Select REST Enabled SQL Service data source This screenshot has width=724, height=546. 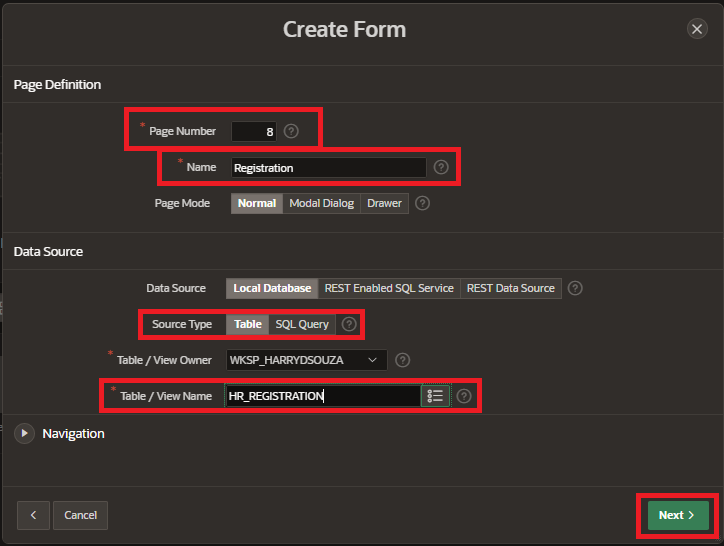[389, 288]
